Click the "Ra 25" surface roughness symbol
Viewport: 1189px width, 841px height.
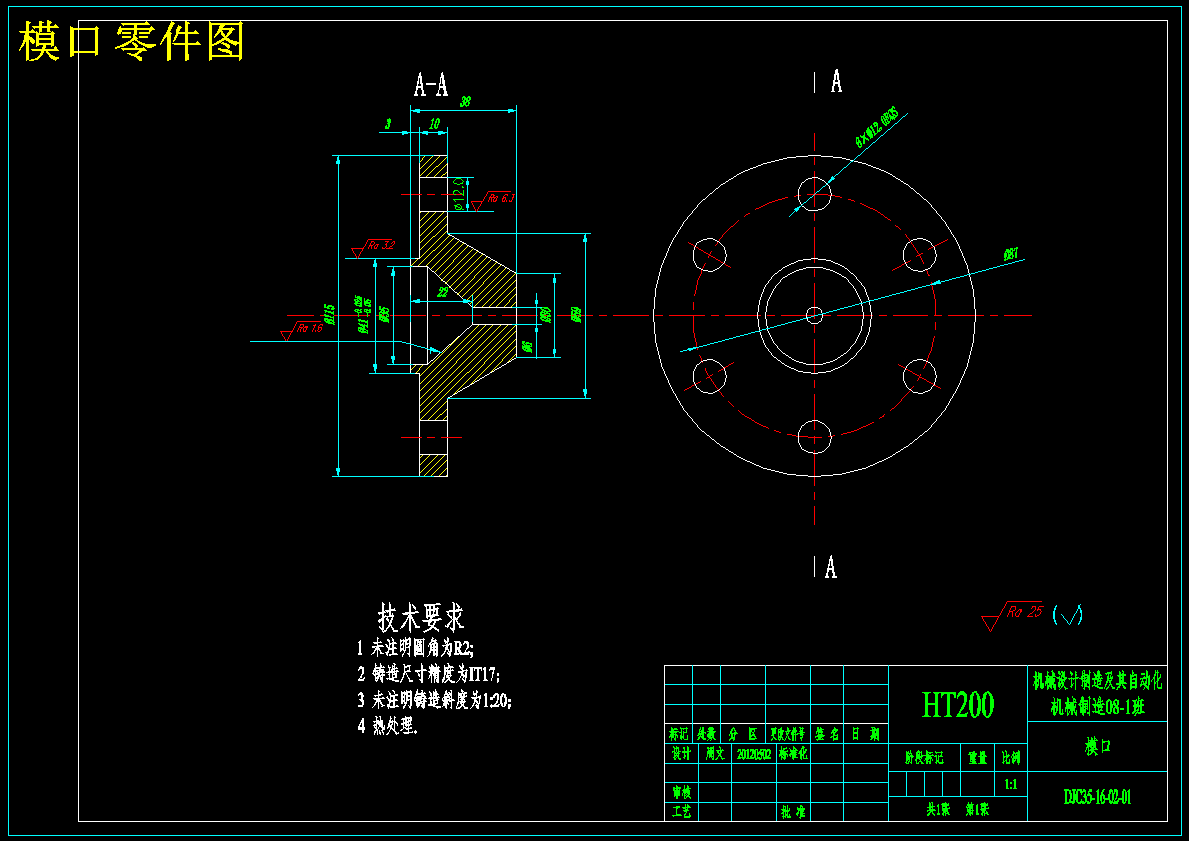click(x=1012, y=616)
